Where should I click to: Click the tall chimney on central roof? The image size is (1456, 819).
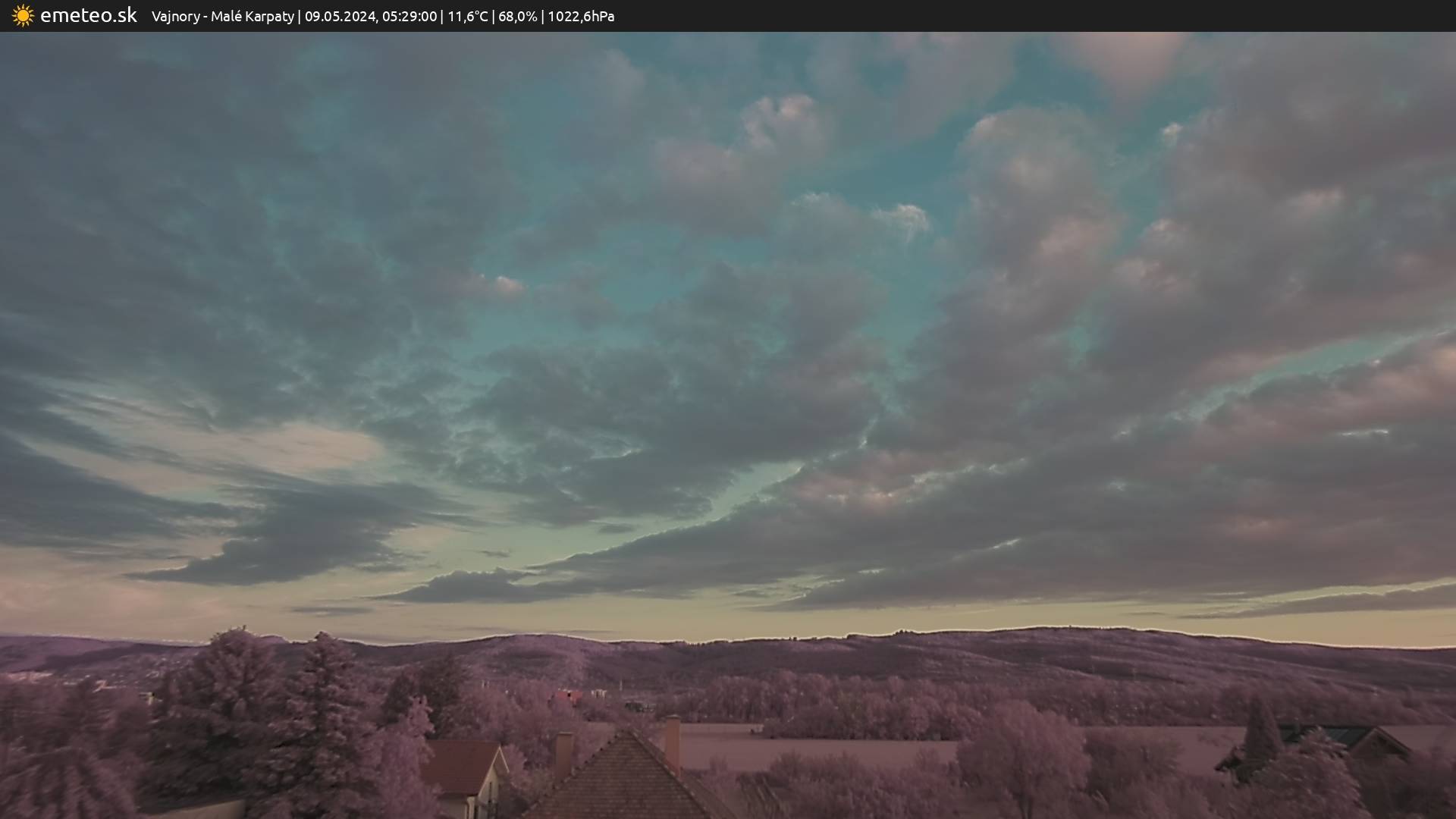click(x=673, y=742)
